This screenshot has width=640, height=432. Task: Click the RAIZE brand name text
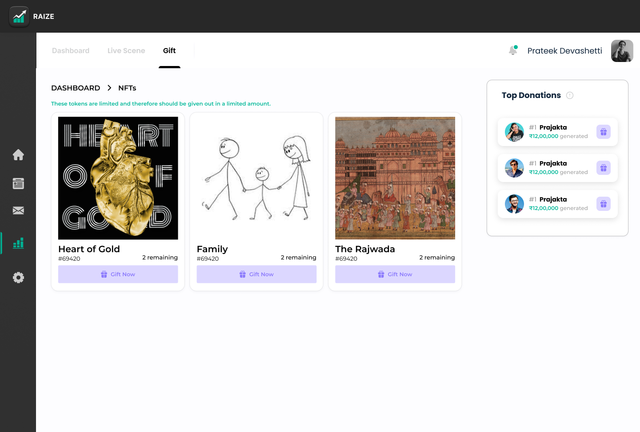coord(44,16)
